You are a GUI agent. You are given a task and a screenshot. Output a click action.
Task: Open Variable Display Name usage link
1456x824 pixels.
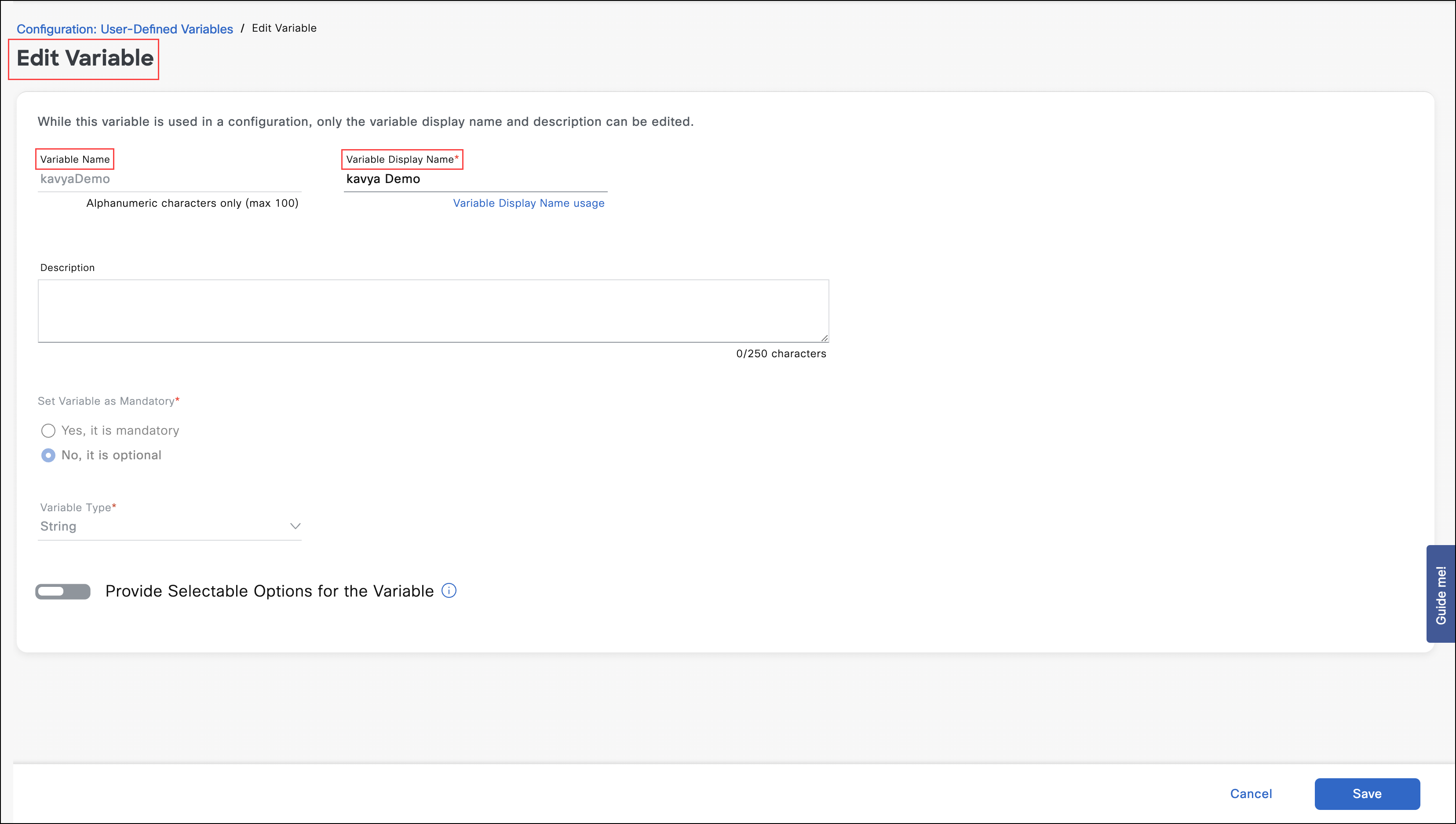(528, 203)
